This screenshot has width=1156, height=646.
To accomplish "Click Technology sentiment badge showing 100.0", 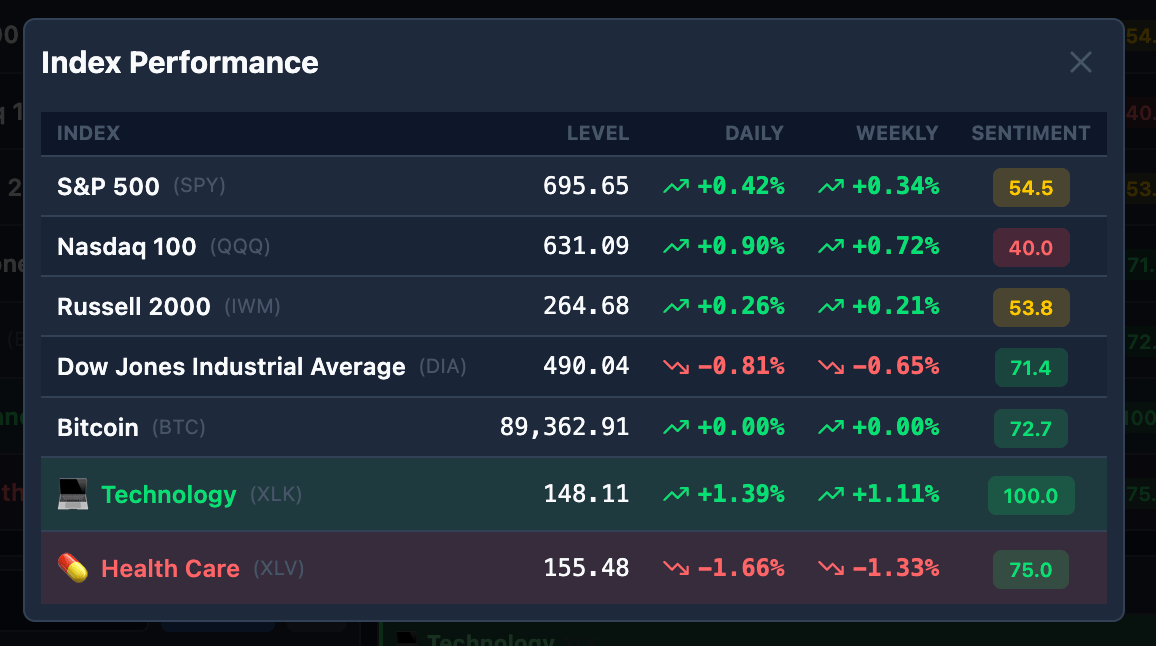I will [1031, 496].
